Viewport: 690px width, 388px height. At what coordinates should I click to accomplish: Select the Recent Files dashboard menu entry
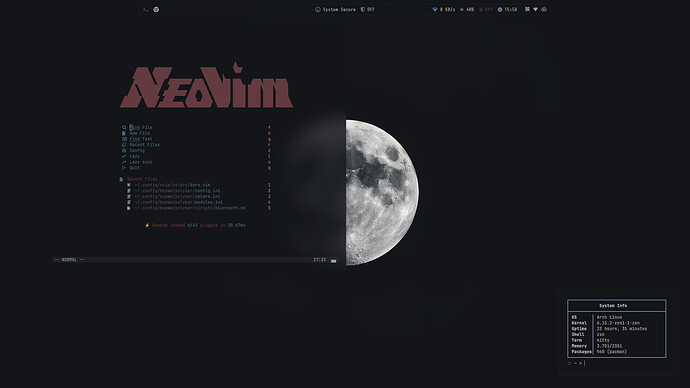pos(145,144)
